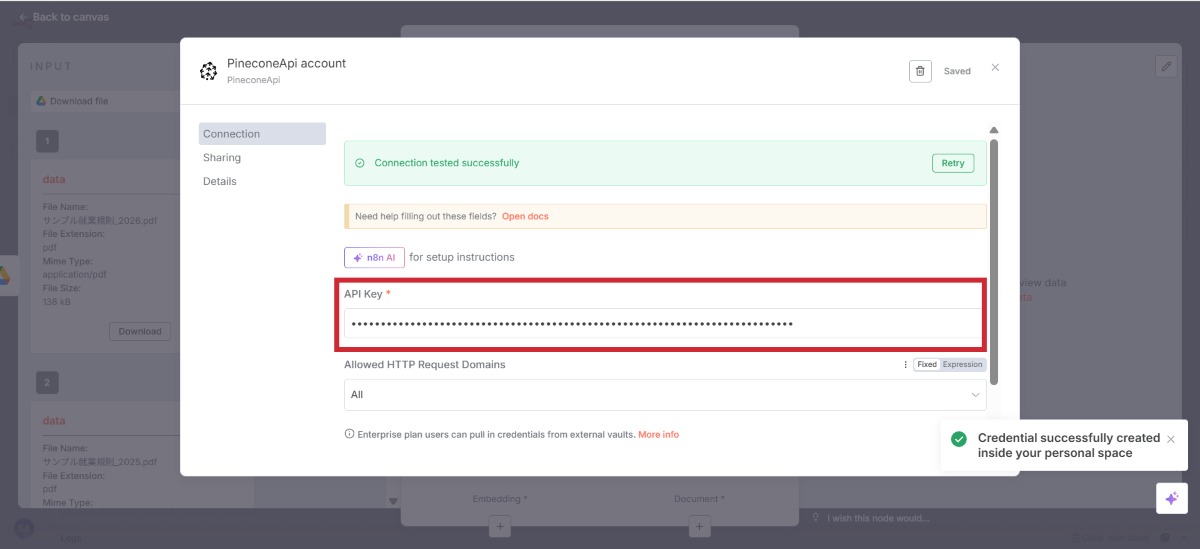Viewport: 1200px width, 549px height.
Task: Click the n8n AI setup instructions button
Action: 374,257
